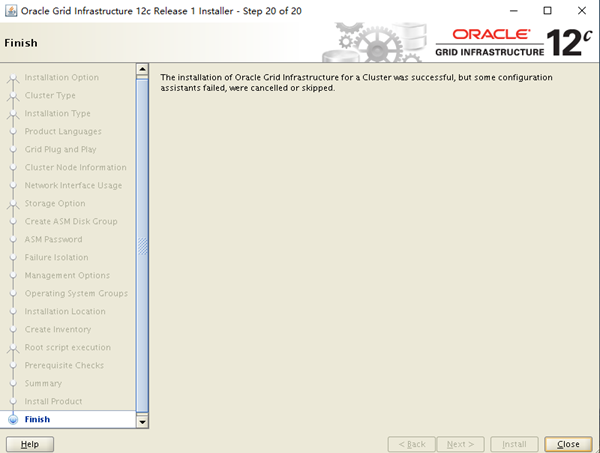Click the steps panel scrollbar thumb

pos(142,245)
